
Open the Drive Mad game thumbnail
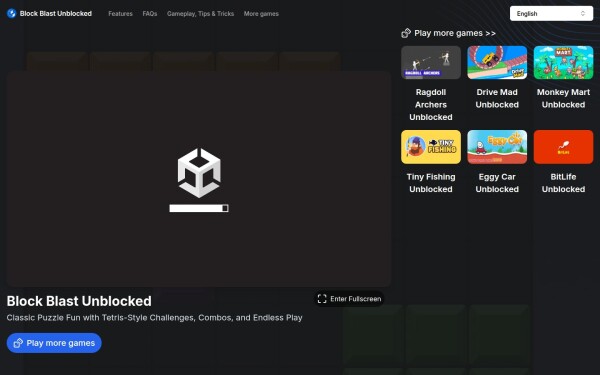(x=497, y=62)
